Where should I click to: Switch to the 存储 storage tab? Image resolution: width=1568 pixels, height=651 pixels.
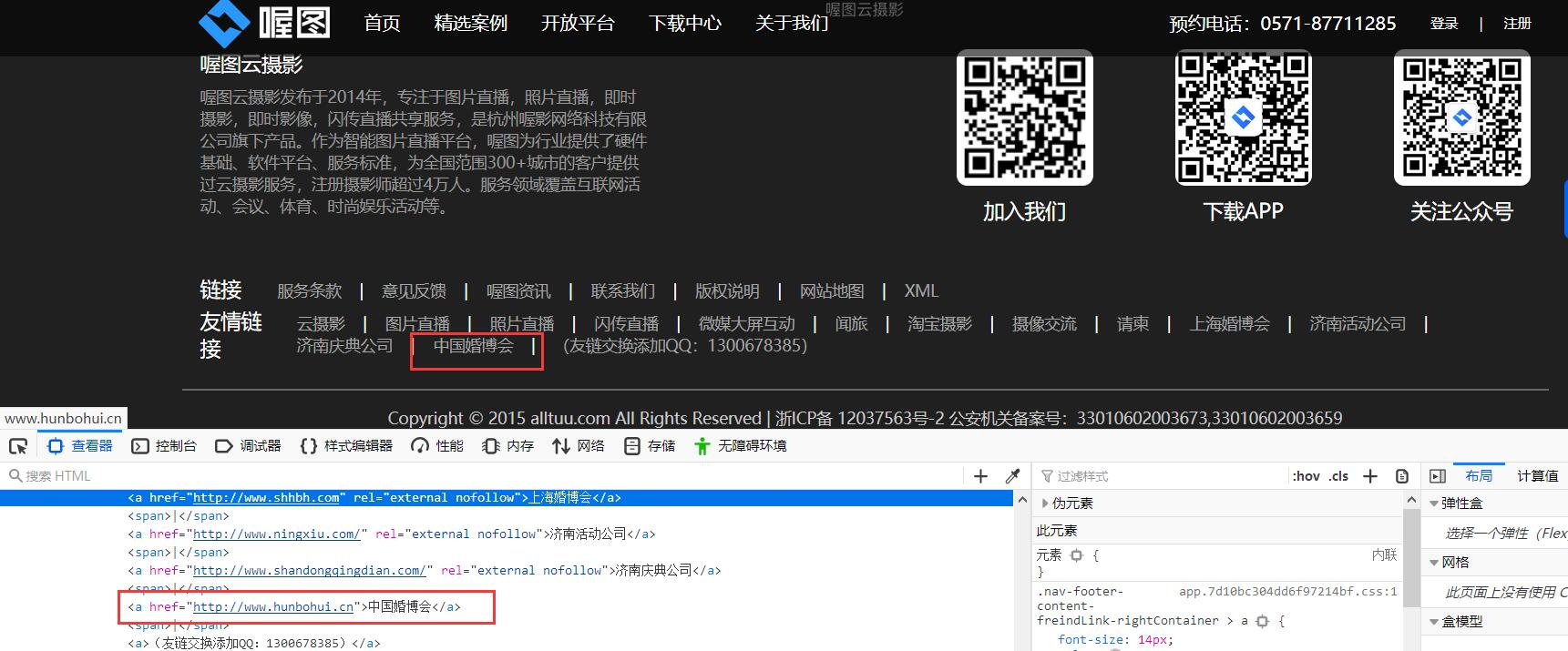[x=650, y=446]
